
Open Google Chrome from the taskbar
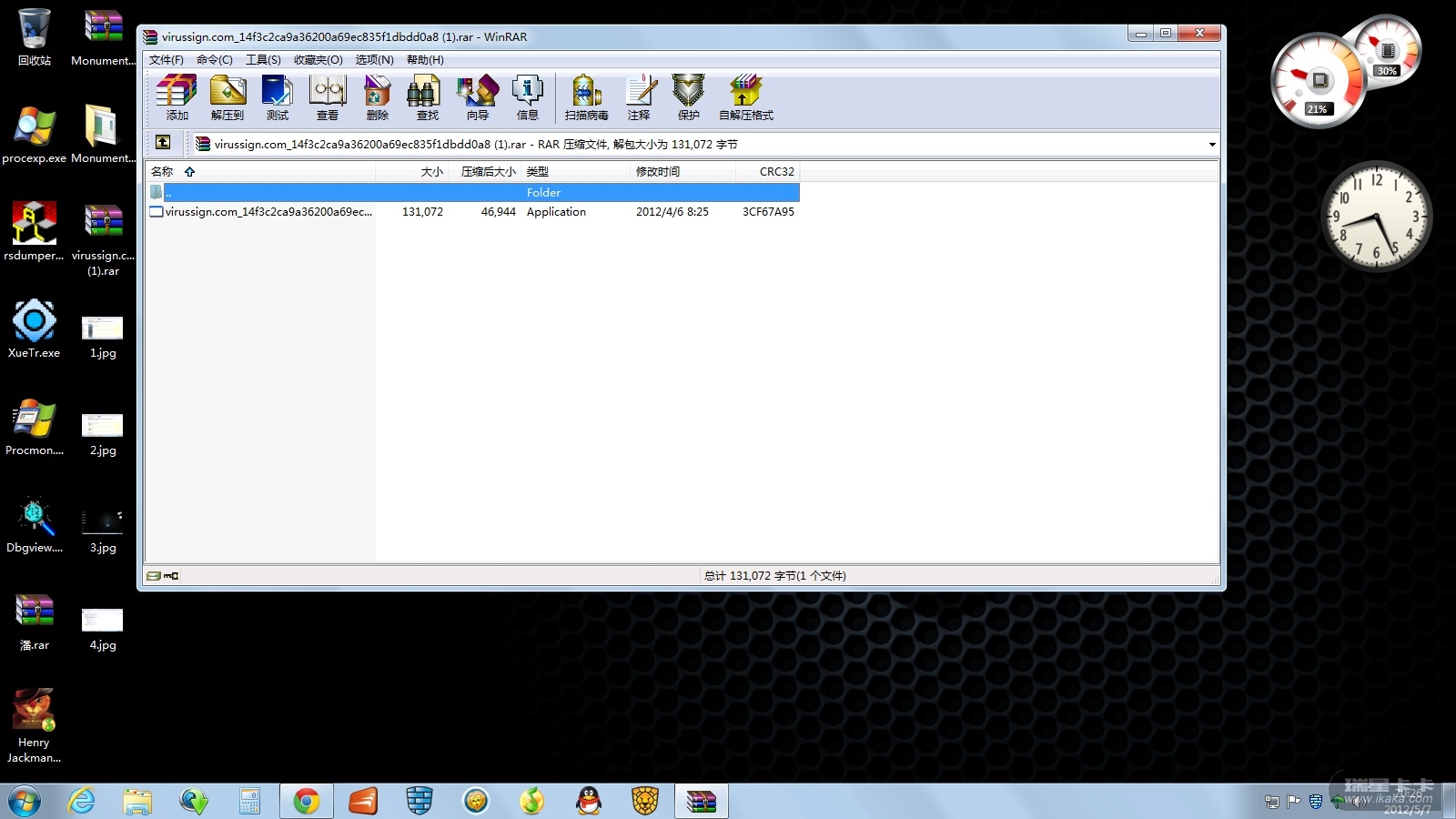point(306,801)
